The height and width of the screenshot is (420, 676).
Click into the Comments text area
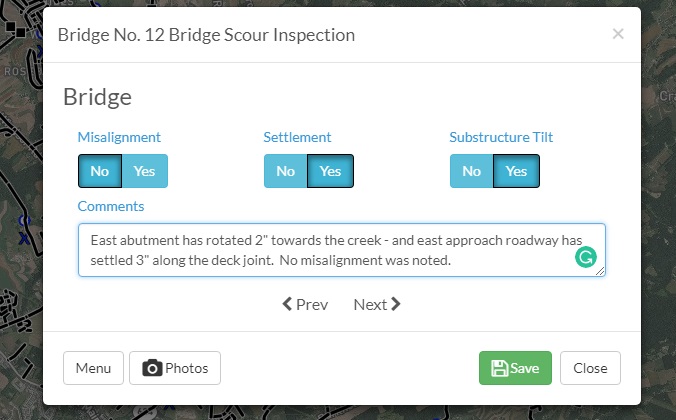(x=341, y=250)
